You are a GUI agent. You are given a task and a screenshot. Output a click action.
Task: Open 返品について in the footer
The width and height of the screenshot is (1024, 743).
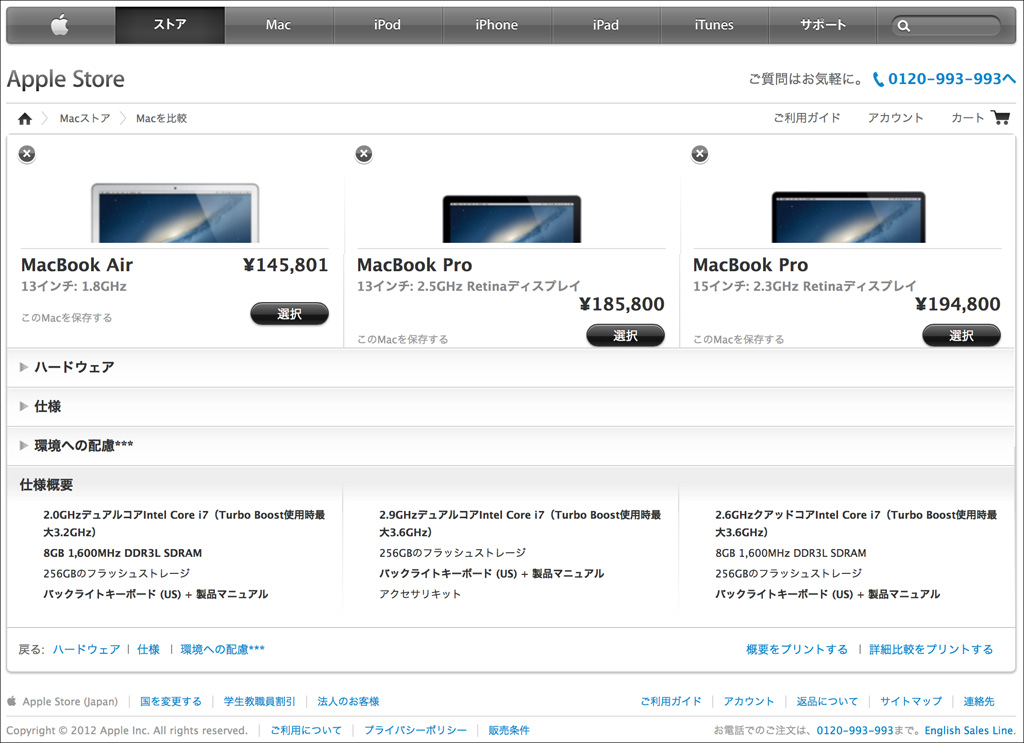point(827,701)
